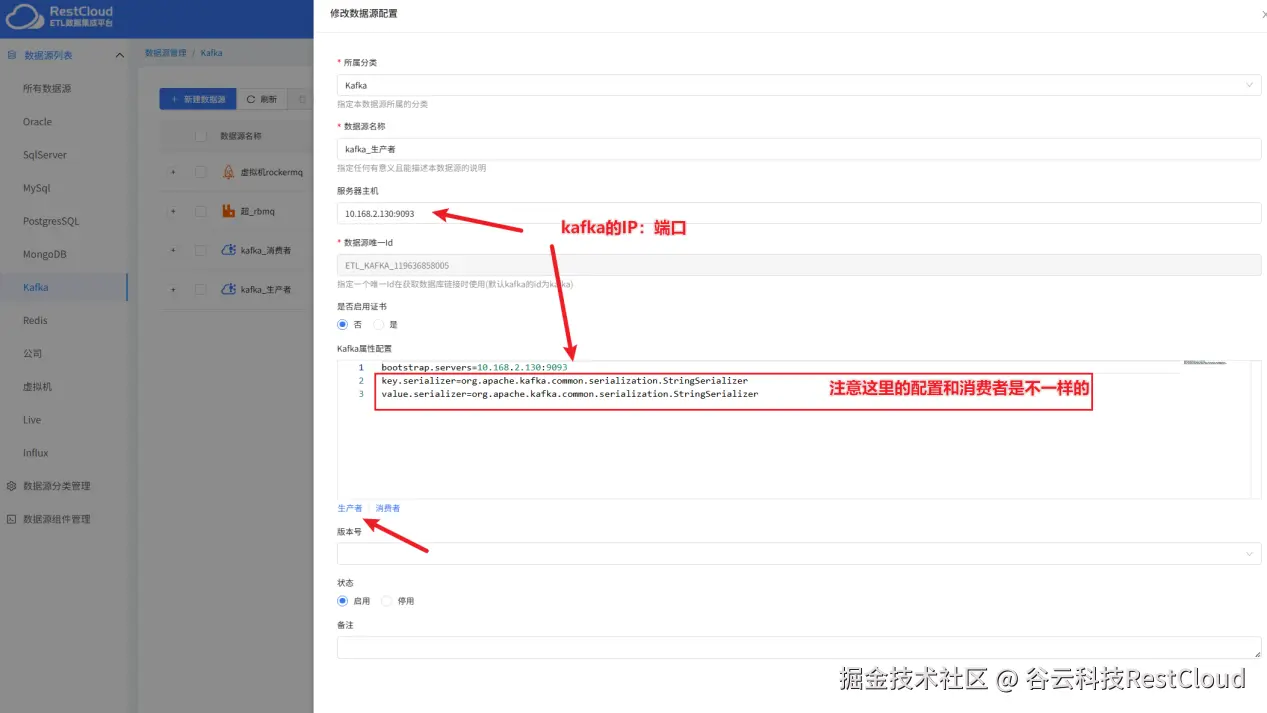1267x713 pixels.
Task: Click the 虚拟机rockermq rocket icon
Action: point(228,172)
